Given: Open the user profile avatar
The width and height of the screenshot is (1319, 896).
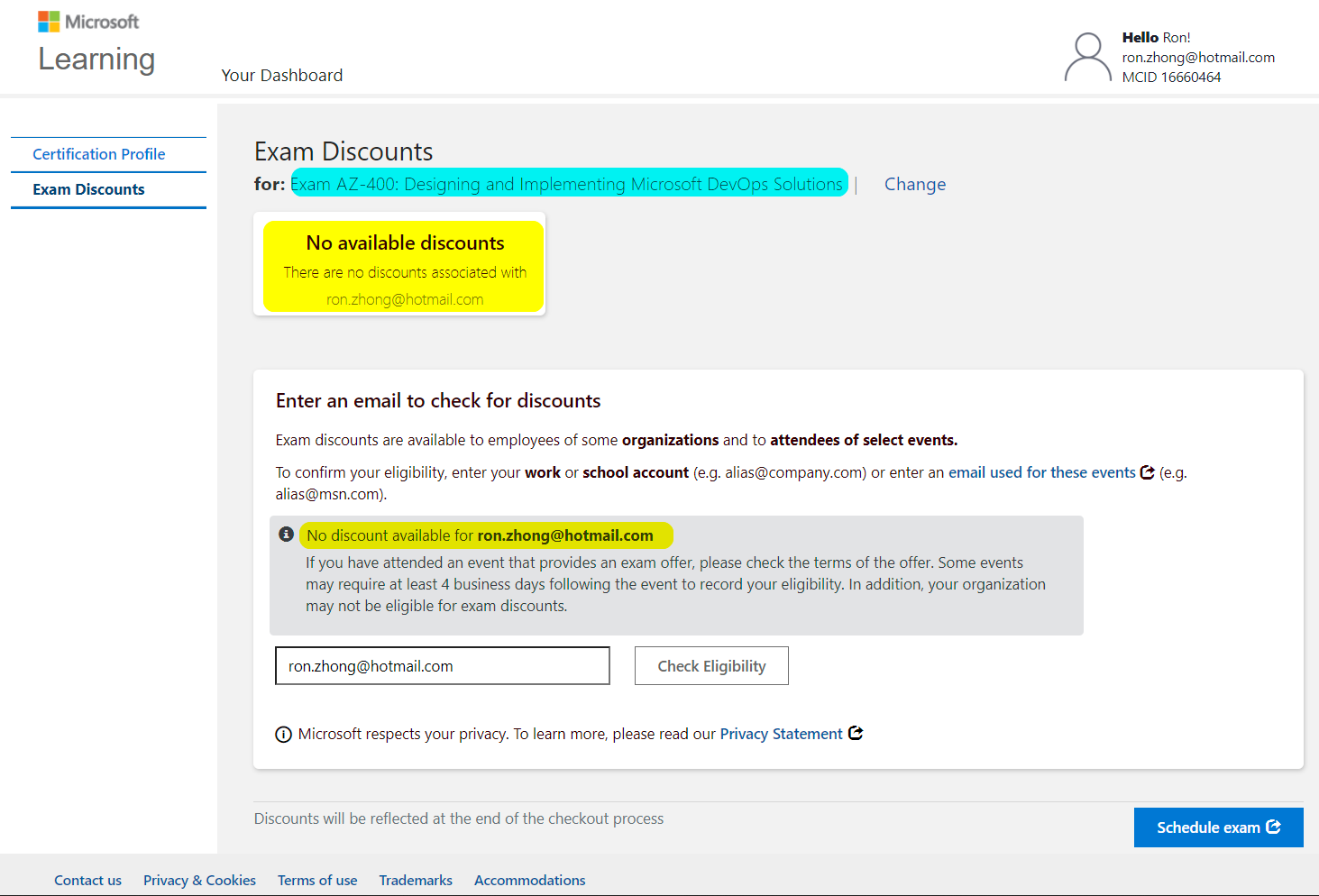Looking at the screenshot, I should 1086,56.
